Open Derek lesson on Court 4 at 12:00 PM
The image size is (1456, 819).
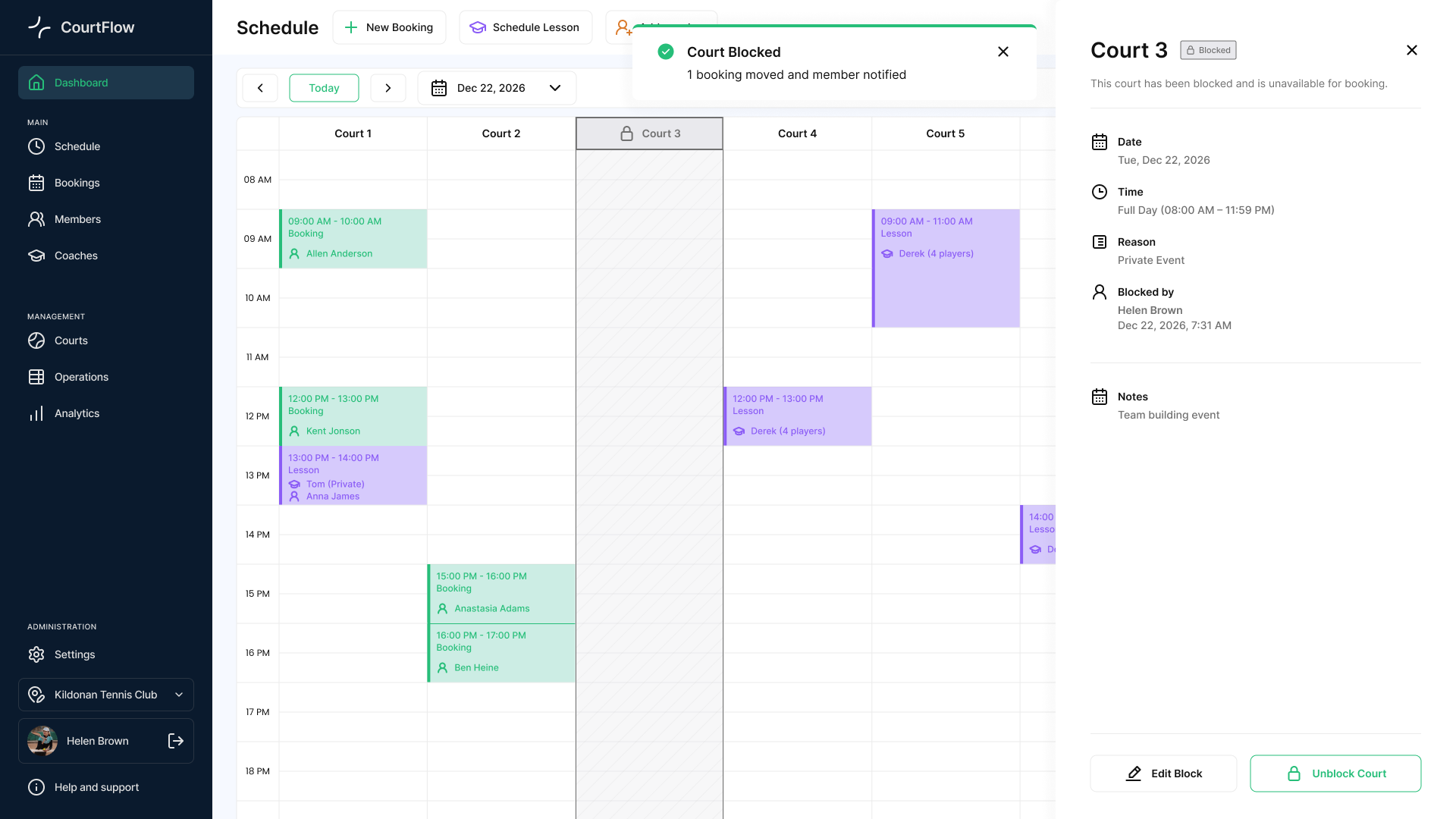tap(798, 416)
